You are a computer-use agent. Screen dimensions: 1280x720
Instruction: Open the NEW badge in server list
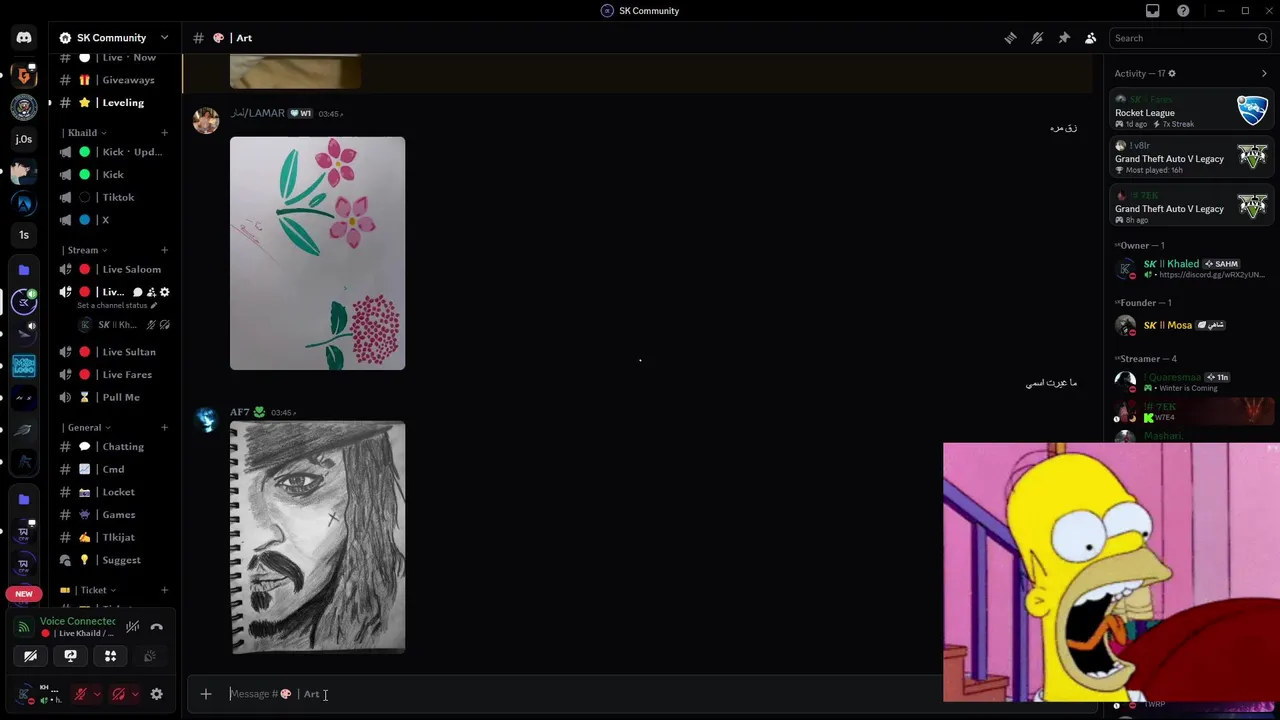click(24, 594)
